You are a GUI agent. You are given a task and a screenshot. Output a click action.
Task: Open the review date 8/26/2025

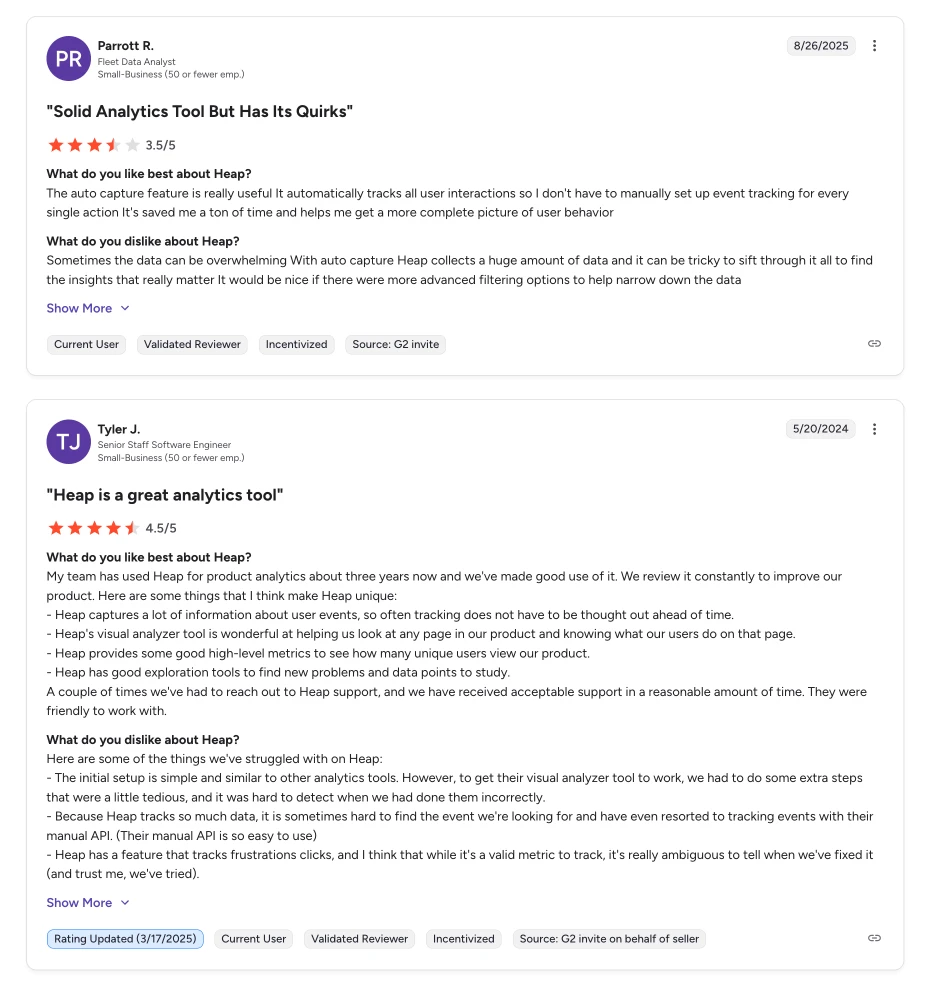(x=820, y=45)
